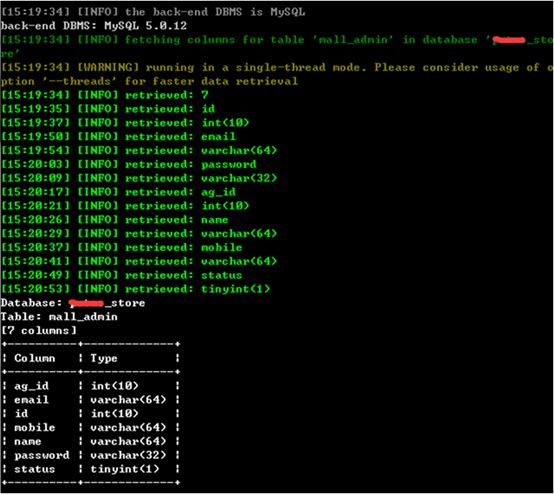Viewport: 554px width, 494px height.
Task: Click the 'Column' table header
Action: click(35, 358)
